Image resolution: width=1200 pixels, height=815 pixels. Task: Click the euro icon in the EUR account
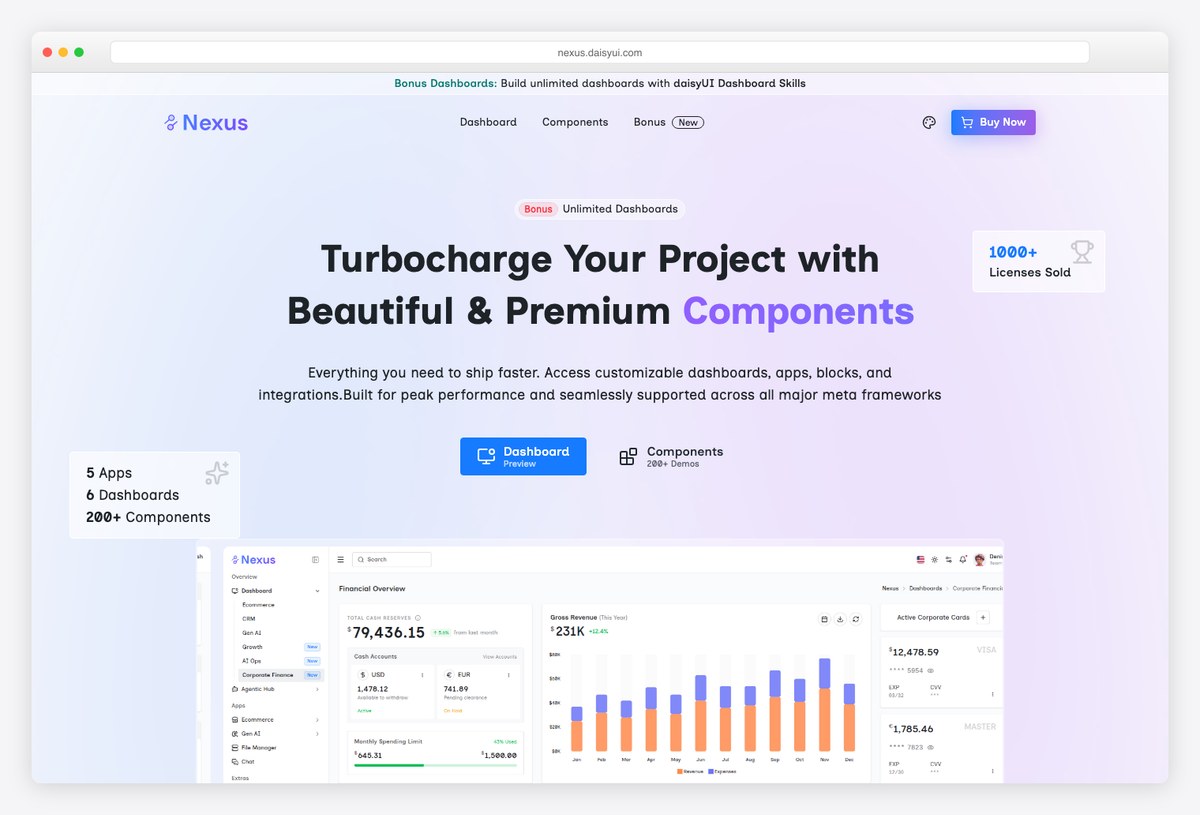449,675
